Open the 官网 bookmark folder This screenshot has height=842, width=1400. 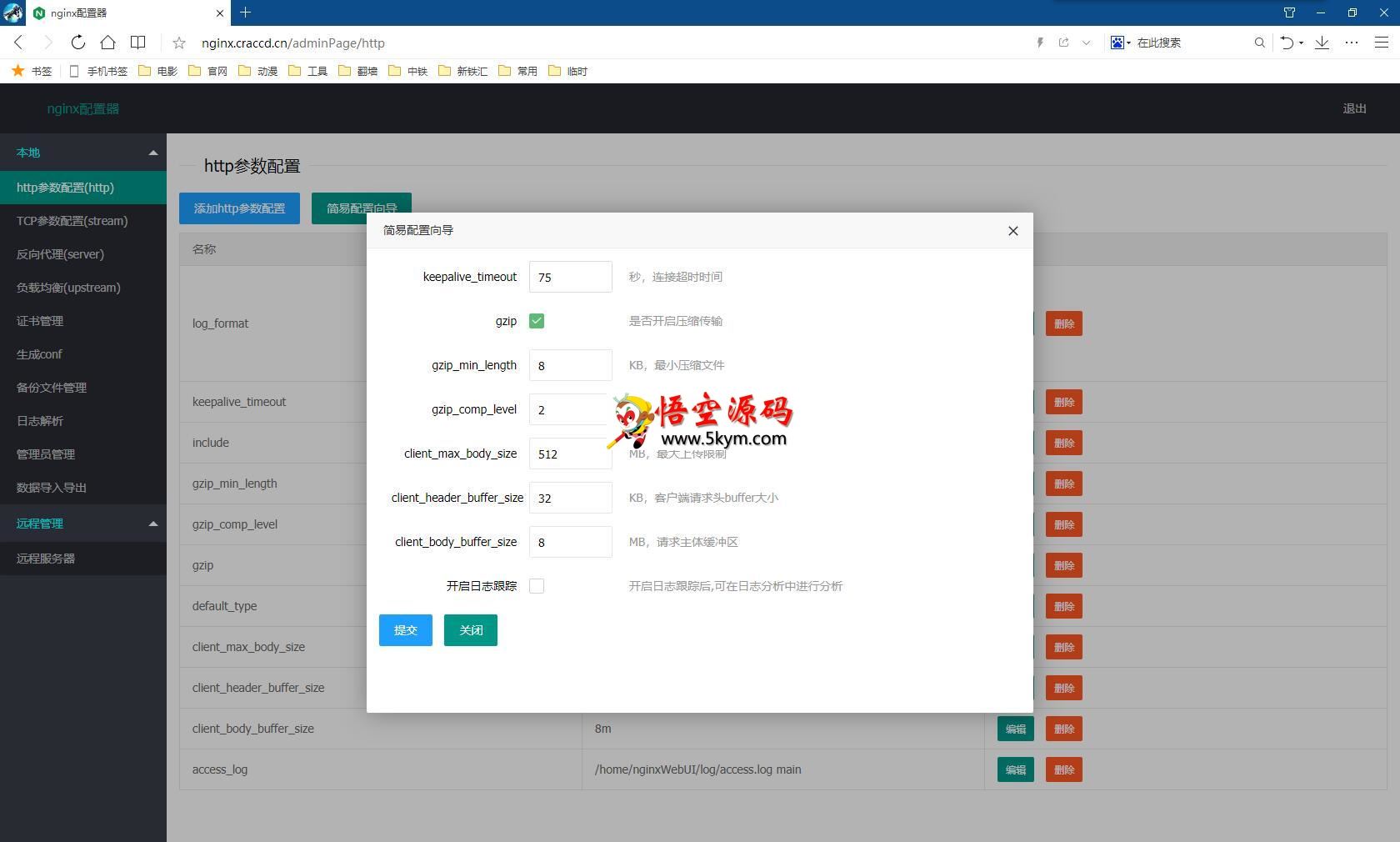coord(208,71)
